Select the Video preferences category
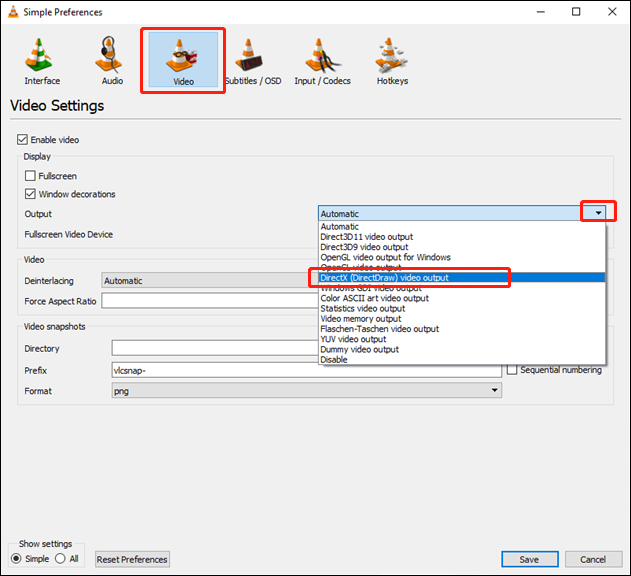Screen dimensions: 631x576 tap(183, 60)
